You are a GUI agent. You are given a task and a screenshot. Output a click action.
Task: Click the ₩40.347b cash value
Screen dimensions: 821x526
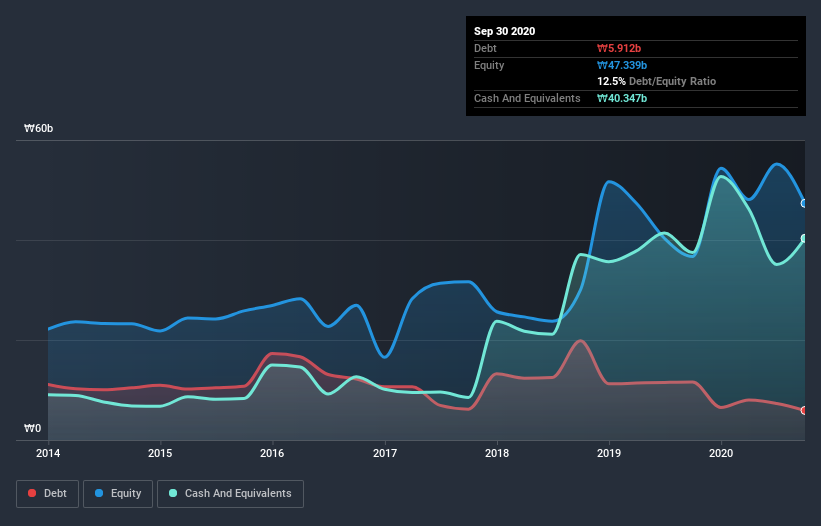point(622,98)
